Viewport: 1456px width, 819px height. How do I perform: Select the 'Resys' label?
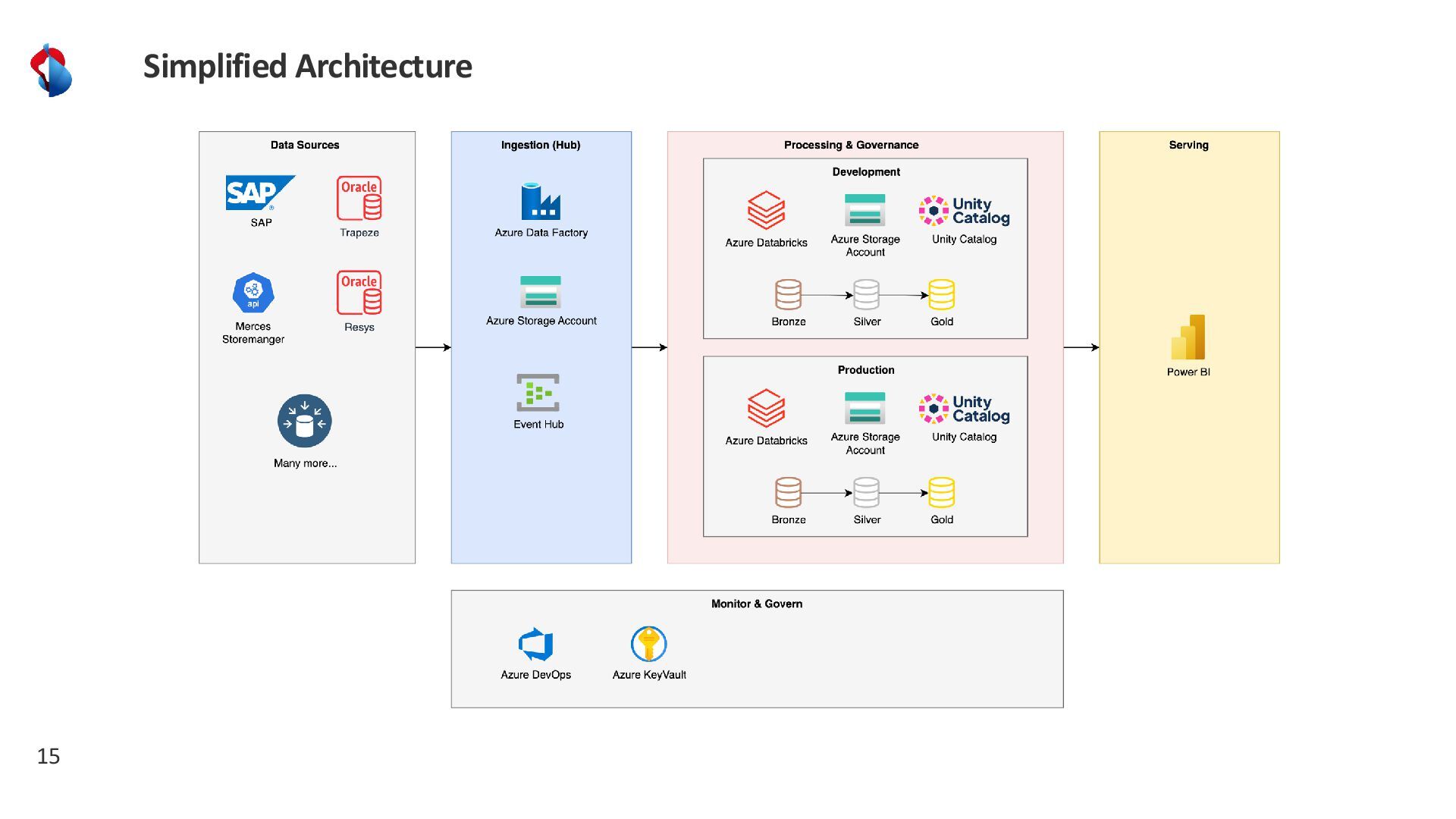click(x=359, y=328)
